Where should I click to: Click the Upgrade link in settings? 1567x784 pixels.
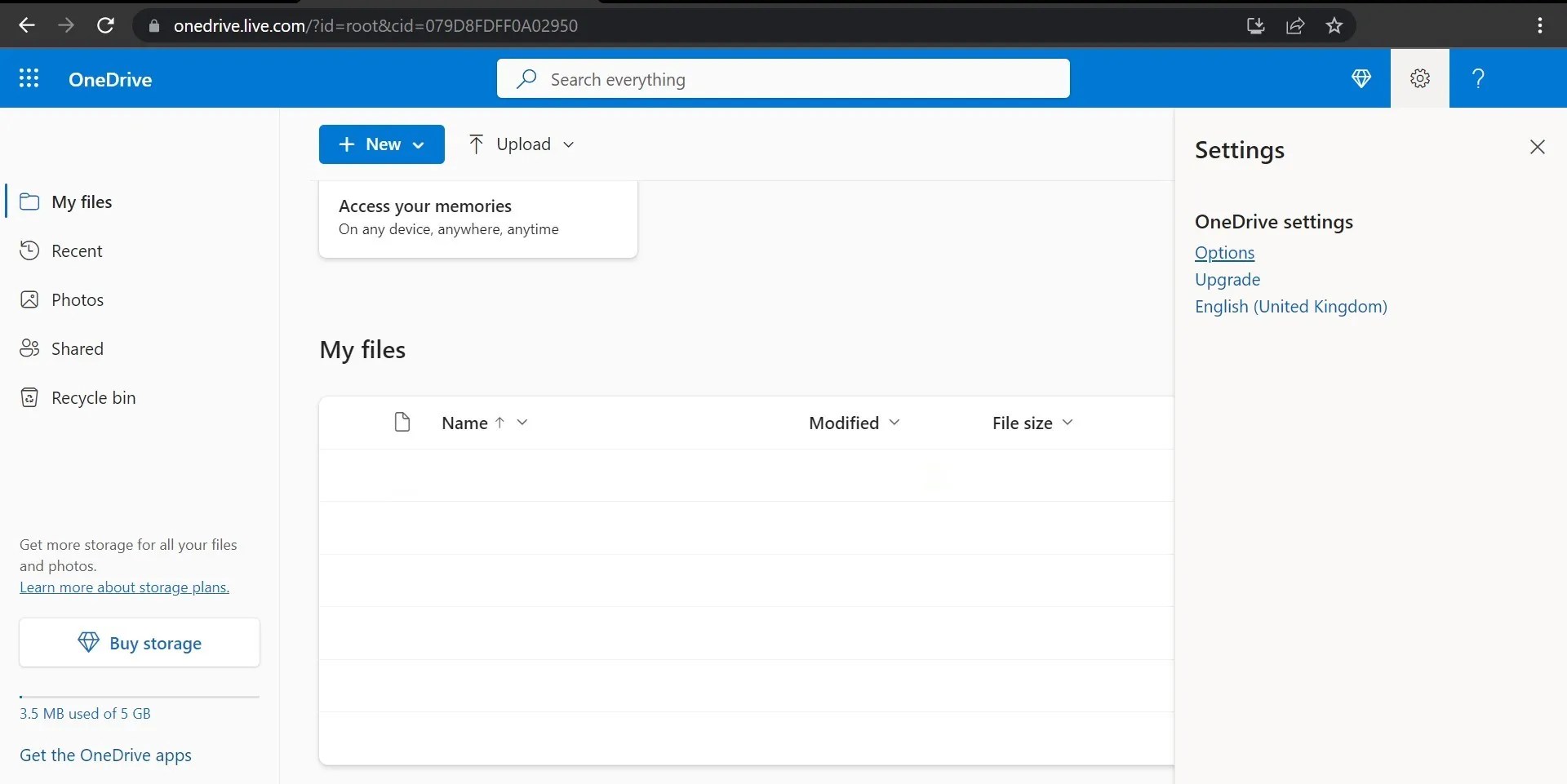(x=1227, y=280)
